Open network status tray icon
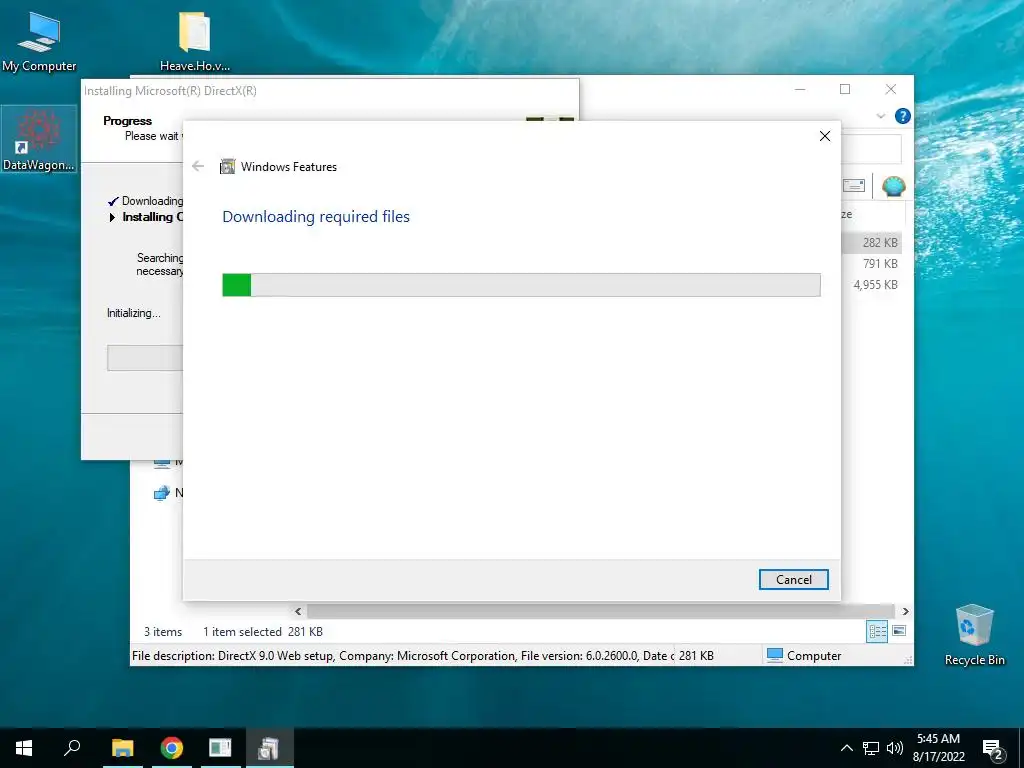This screenshot has width=1024, height=768. click(871, 748)
